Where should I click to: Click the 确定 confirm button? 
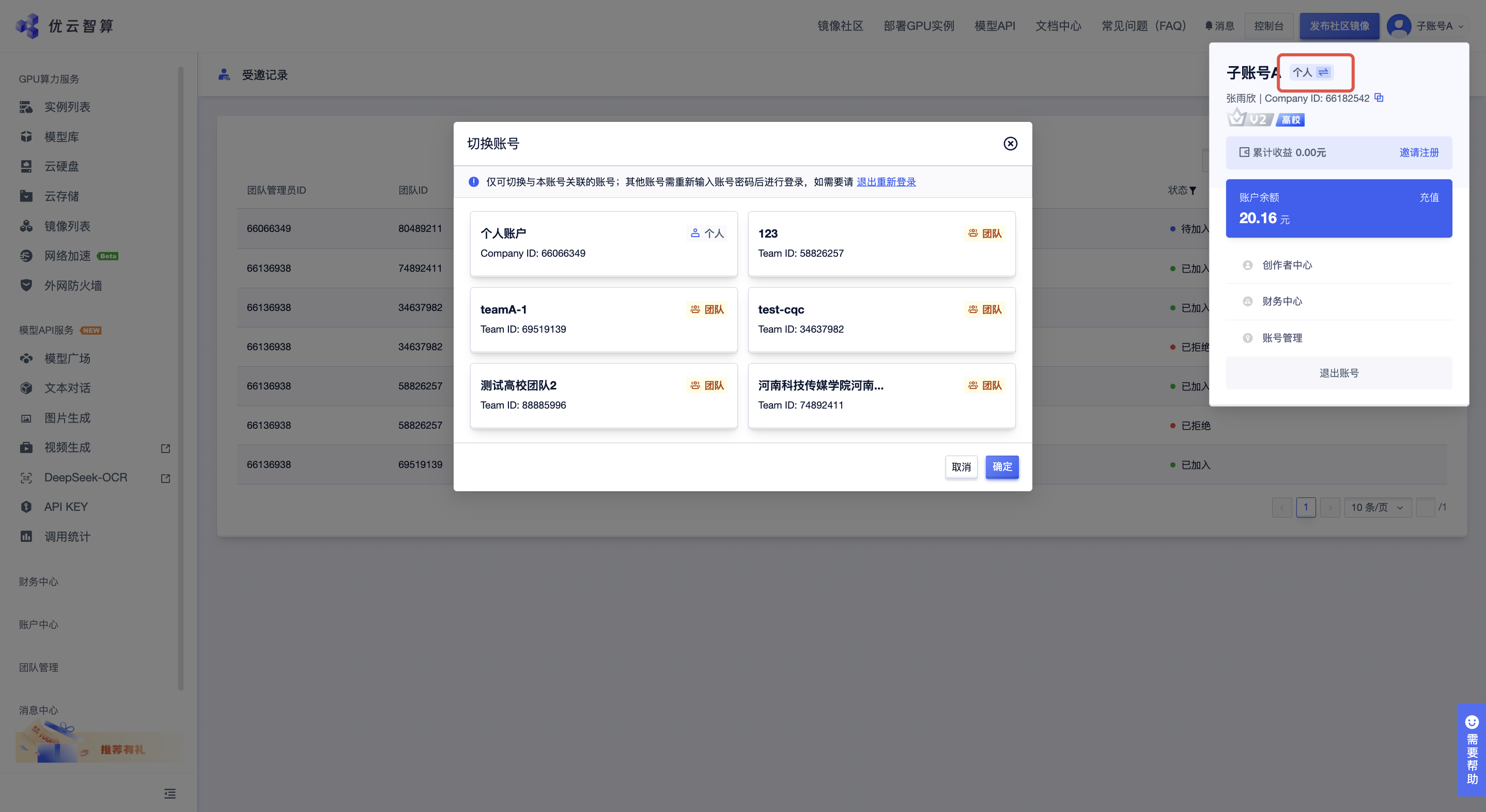[x=1001, y=466]
